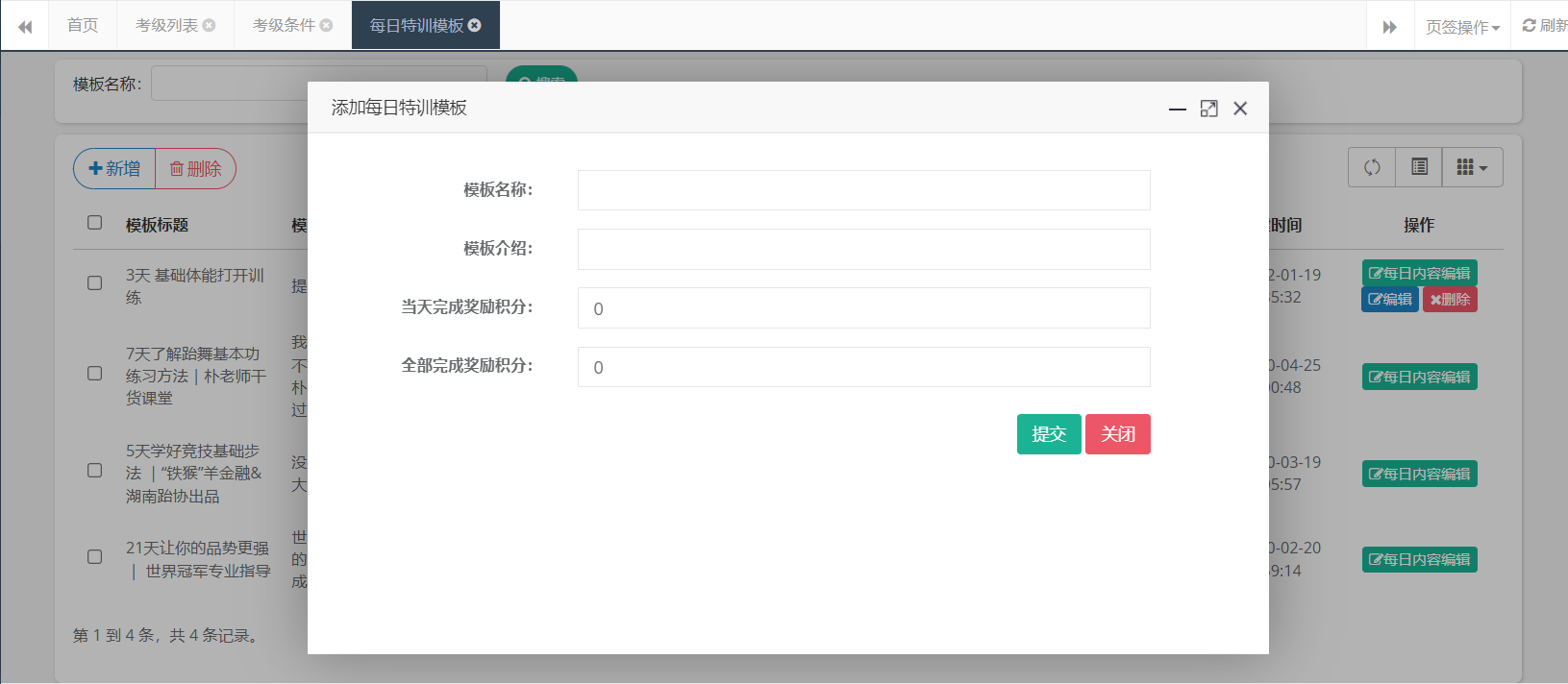
Task: Expand the columns grid dropdown
Action: tap(1472, 167)
